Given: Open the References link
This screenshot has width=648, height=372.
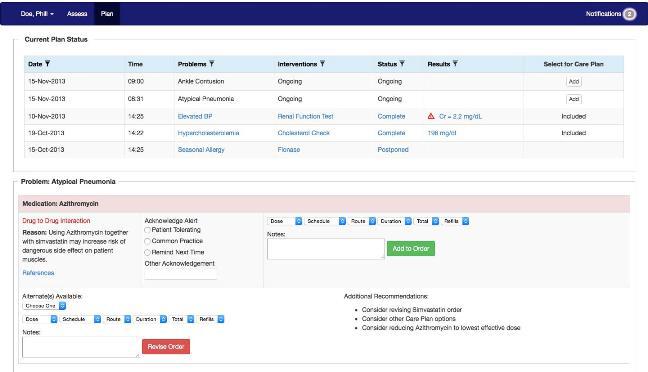Looking at the screenshot, I should pyautogui.click(x=38, y=273).
